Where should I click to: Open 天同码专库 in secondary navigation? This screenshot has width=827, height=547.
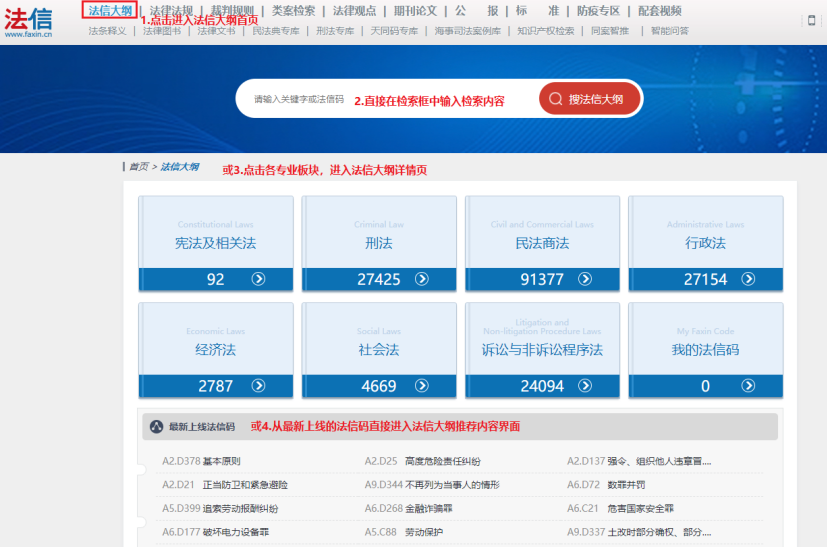(x=394, y=31)
